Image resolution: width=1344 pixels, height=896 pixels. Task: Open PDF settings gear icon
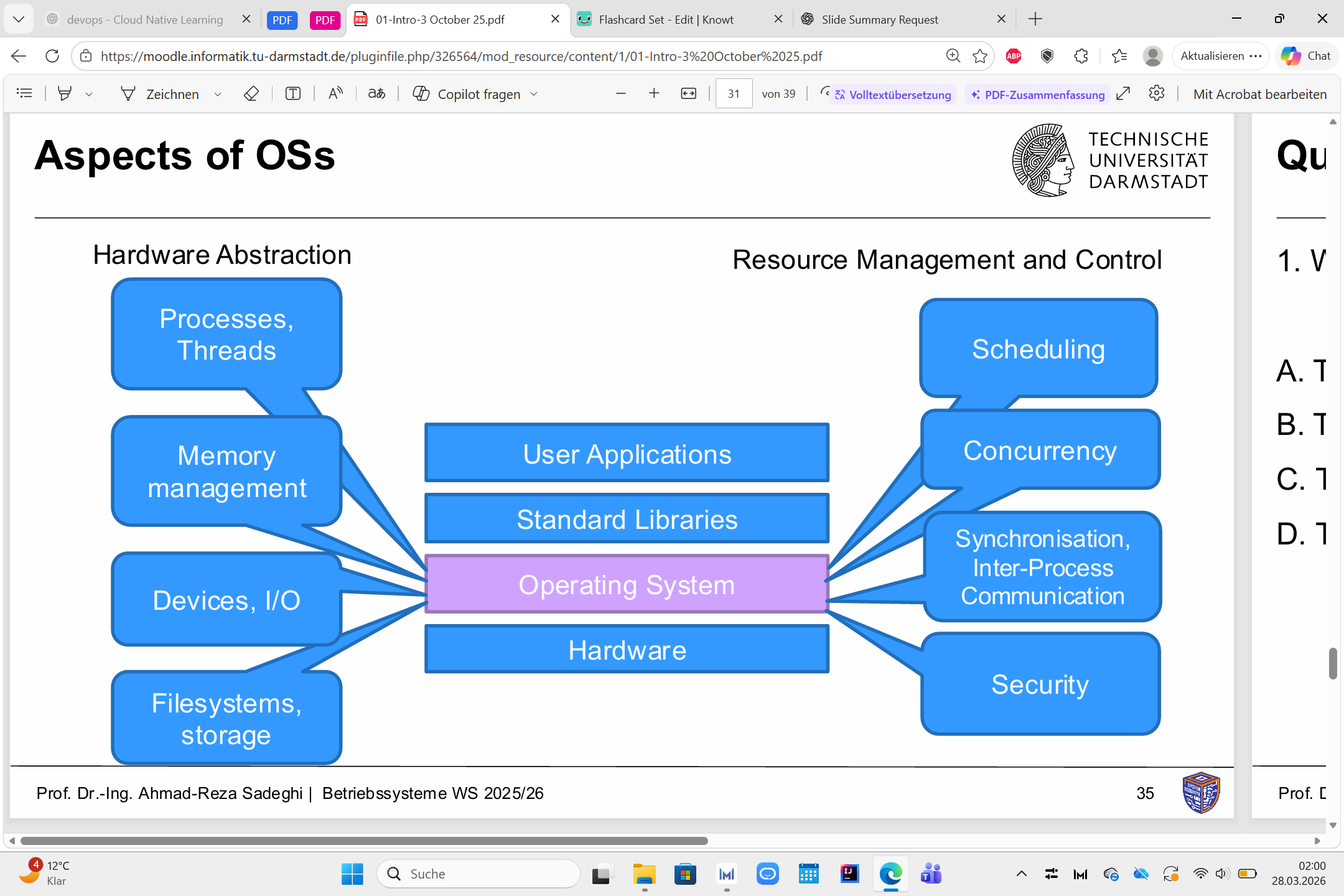(1157, 94)
